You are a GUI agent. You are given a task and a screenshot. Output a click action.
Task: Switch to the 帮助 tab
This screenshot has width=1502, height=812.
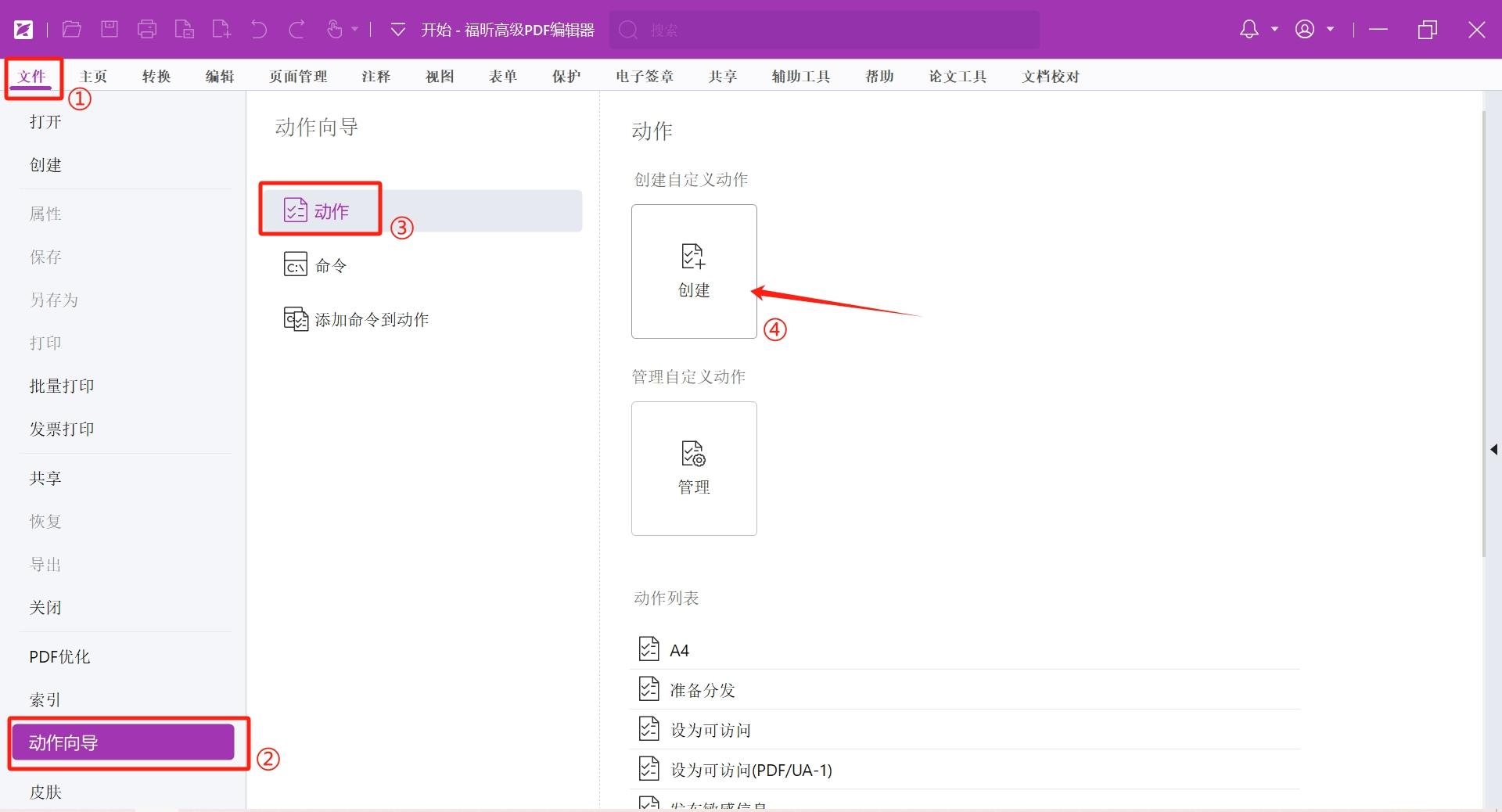879,77
